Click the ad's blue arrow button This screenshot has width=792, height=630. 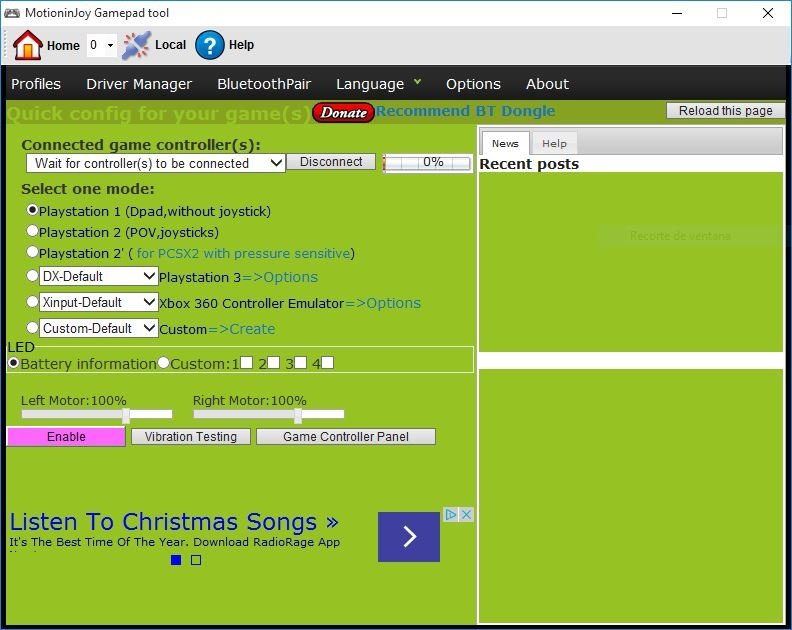click(409, 537)
